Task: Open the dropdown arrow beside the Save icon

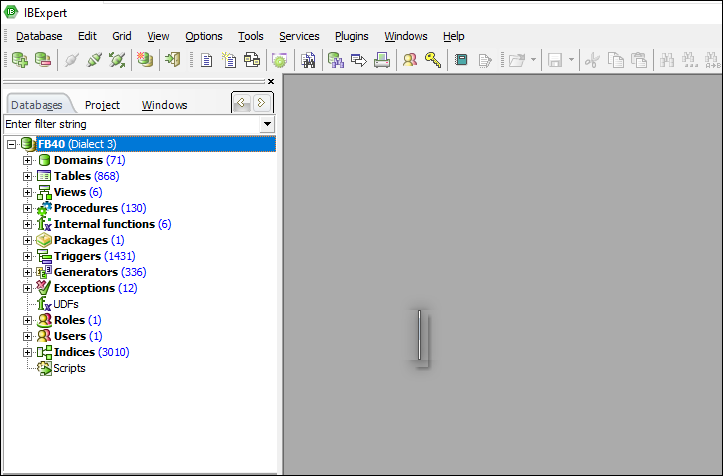Action: [x=571, y=60]
